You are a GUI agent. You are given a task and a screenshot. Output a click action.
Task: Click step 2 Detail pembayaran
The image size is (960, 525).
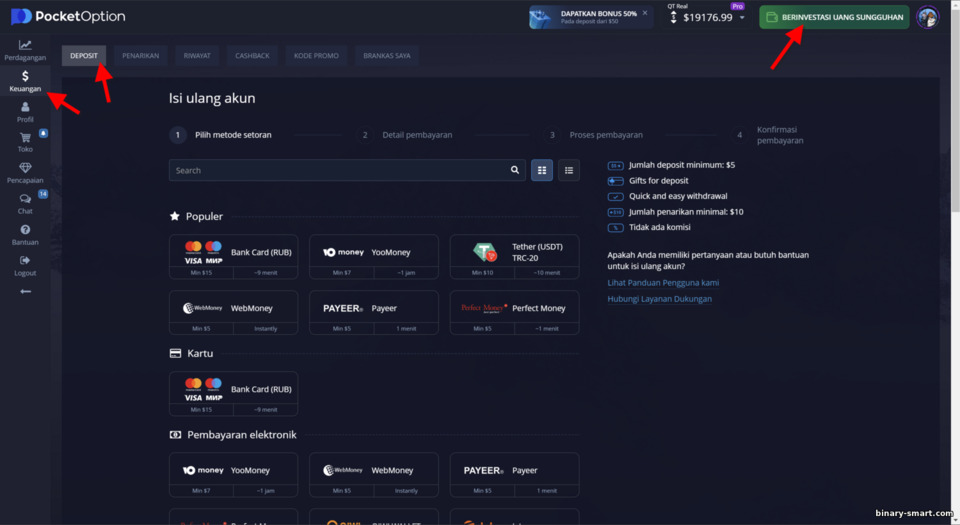405,135
